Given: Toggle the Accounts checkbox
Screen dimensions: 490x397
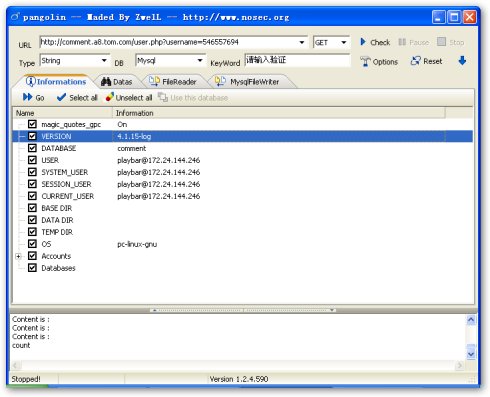Looking at the screenshot, I should [32, 256].
